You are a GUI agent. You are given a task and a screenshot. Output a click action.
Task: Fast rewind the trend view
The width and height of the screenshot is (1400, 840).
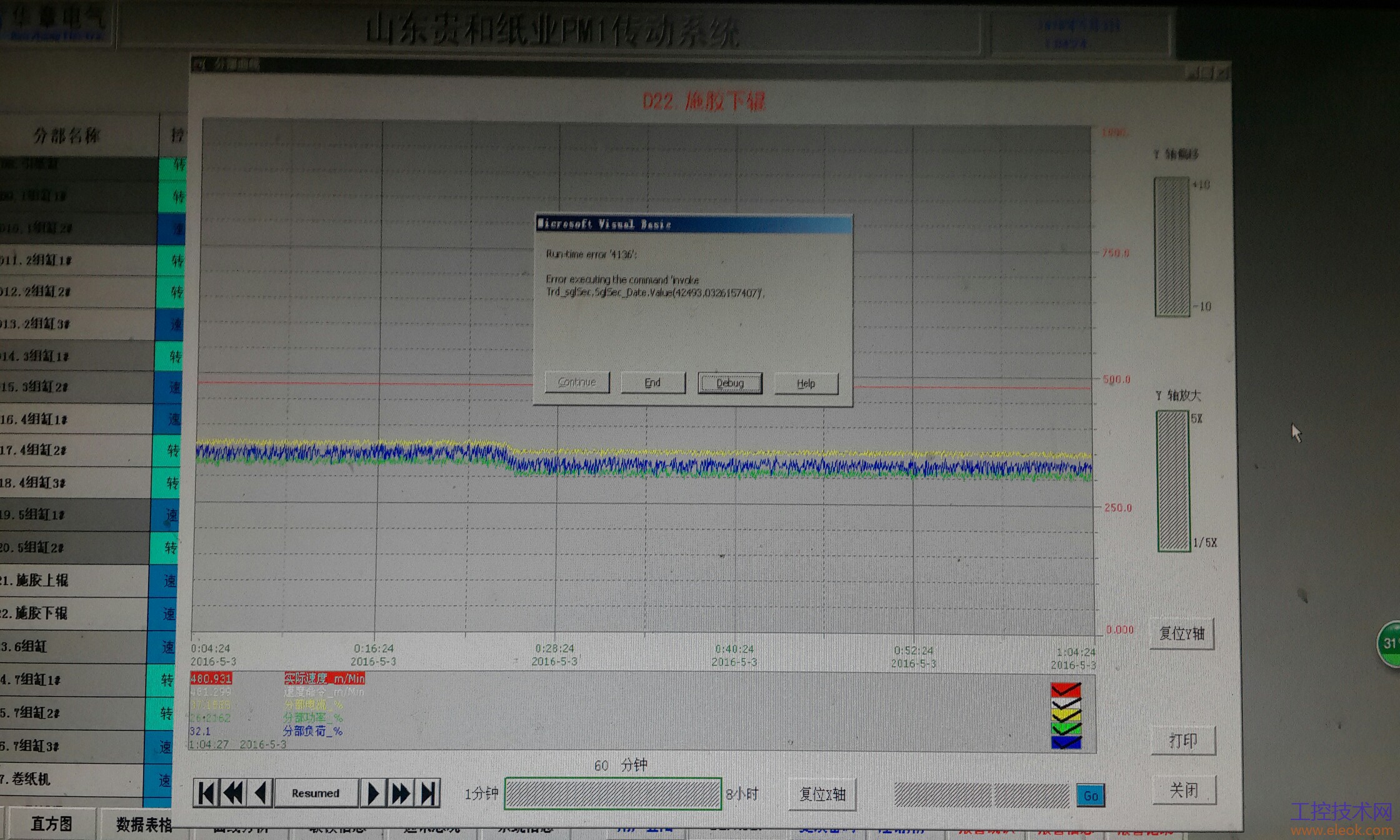tap(232, 793)
